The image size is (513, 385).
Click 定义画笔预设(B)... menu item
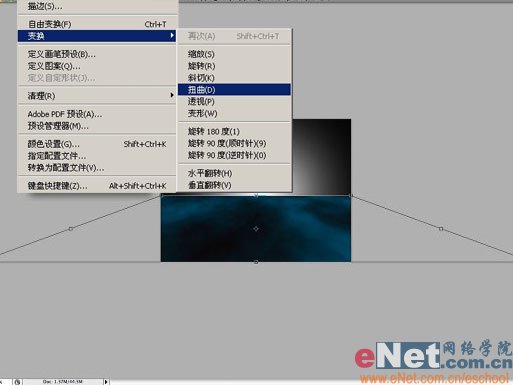(97, 54)
